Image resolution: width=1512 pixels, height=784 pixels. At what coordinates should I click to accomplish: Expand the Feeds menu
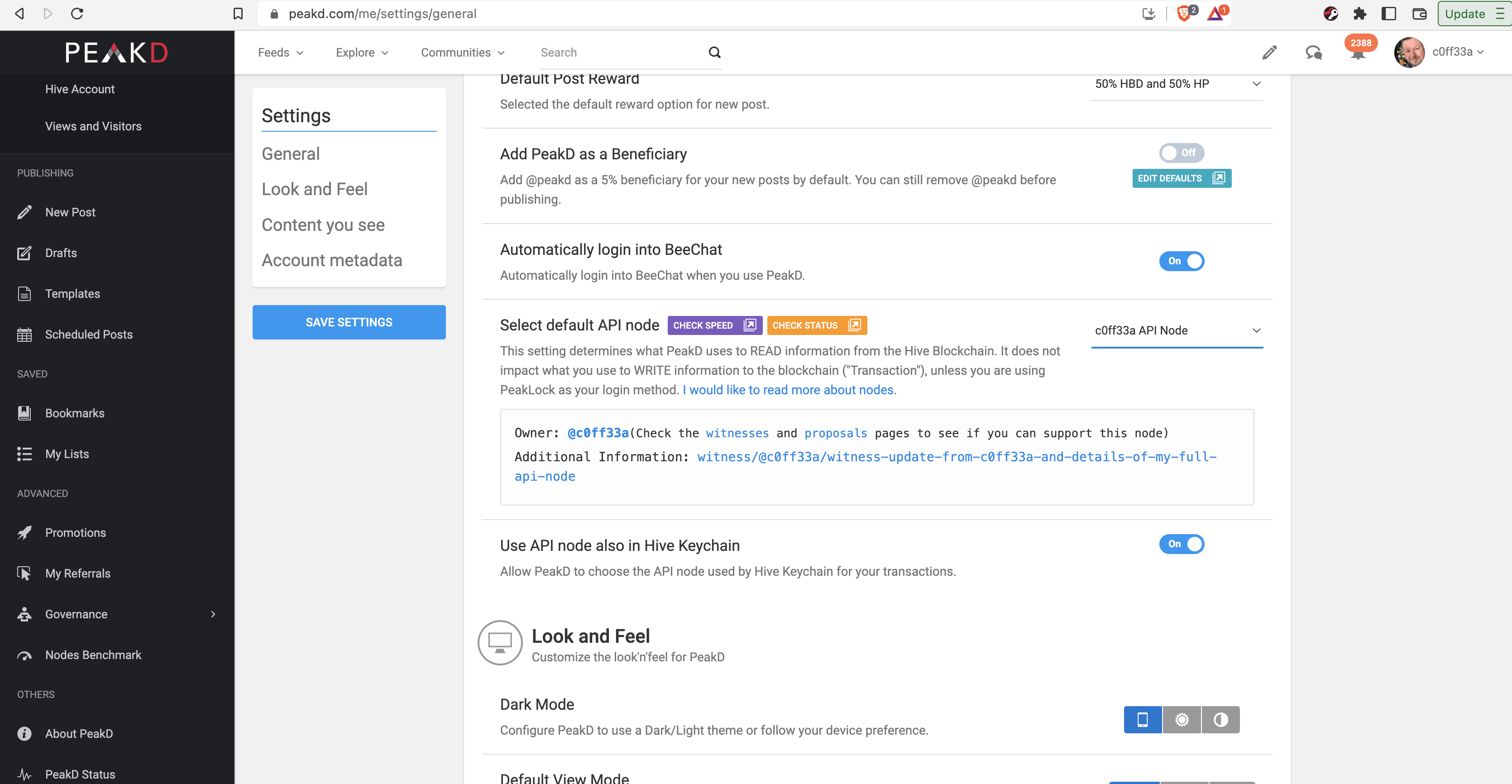[281, 52]
